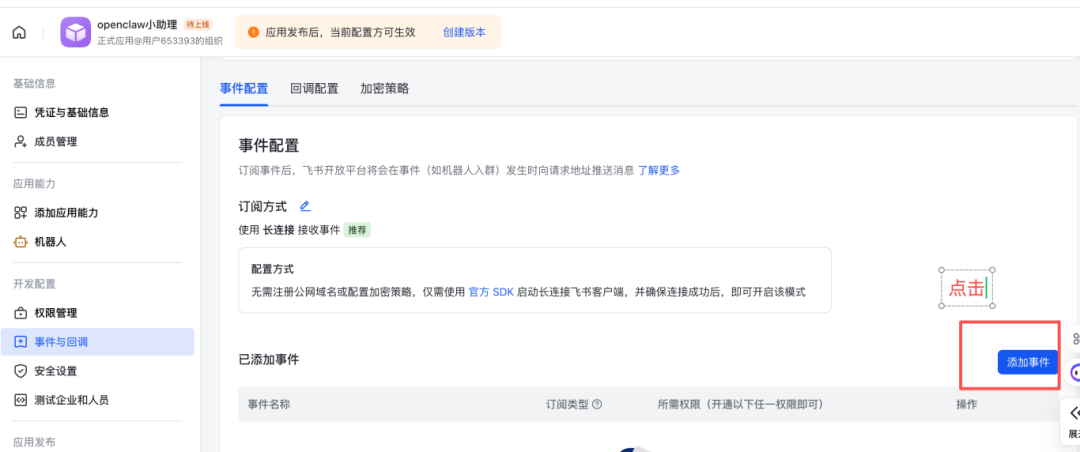The width and height of the screenshot is (1080, 452).
Task: Click the 添加事件 button
Action: coord(1028,362)
